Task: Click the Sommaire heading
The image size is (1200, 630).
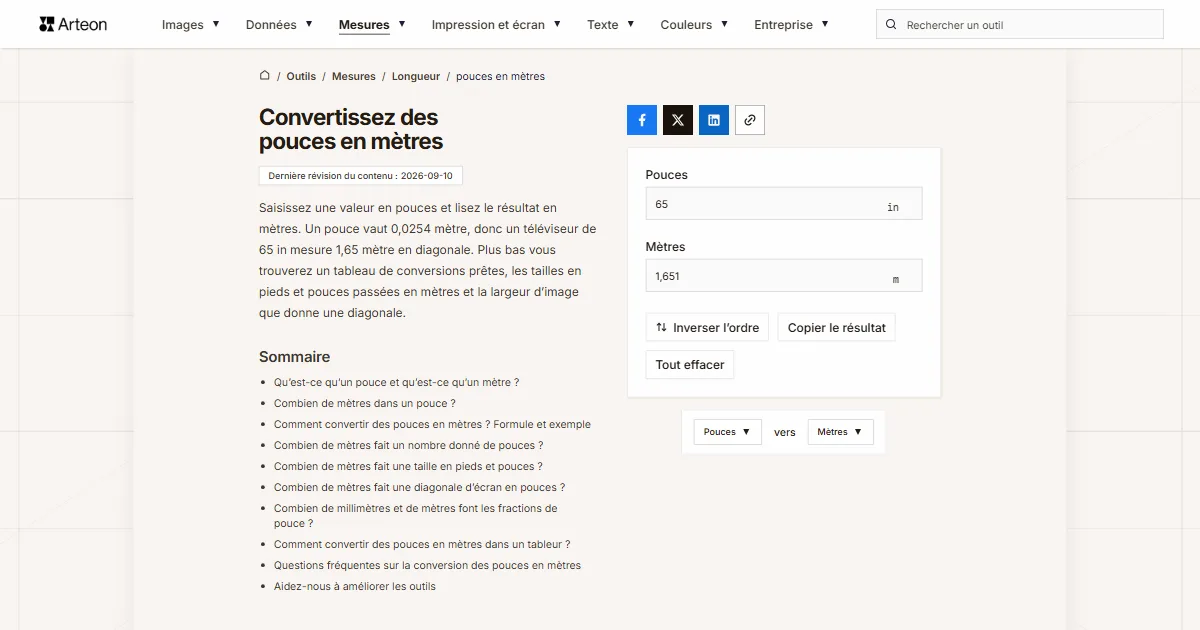Action: tap(294, 357)
